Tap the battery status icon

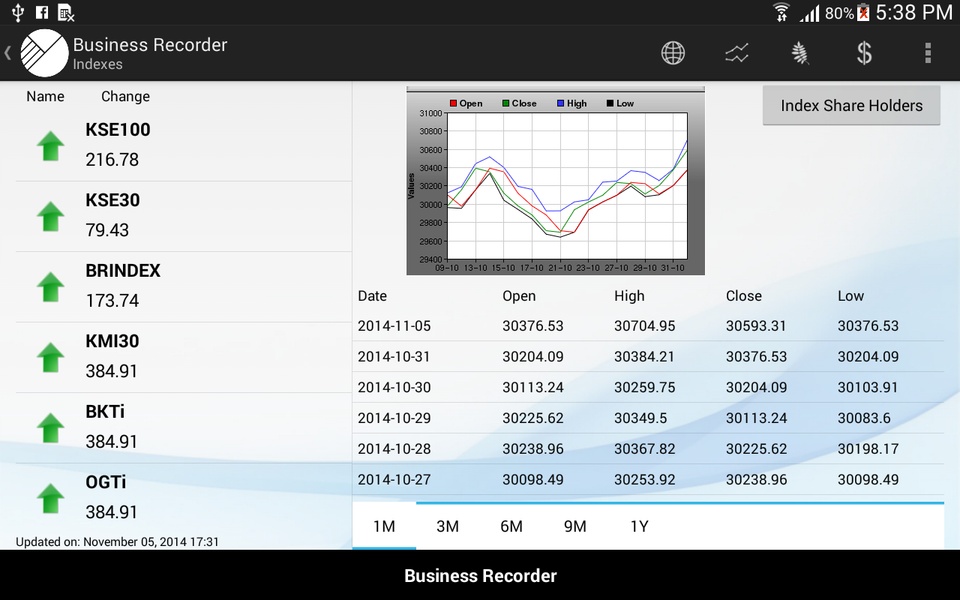(863, 12)
